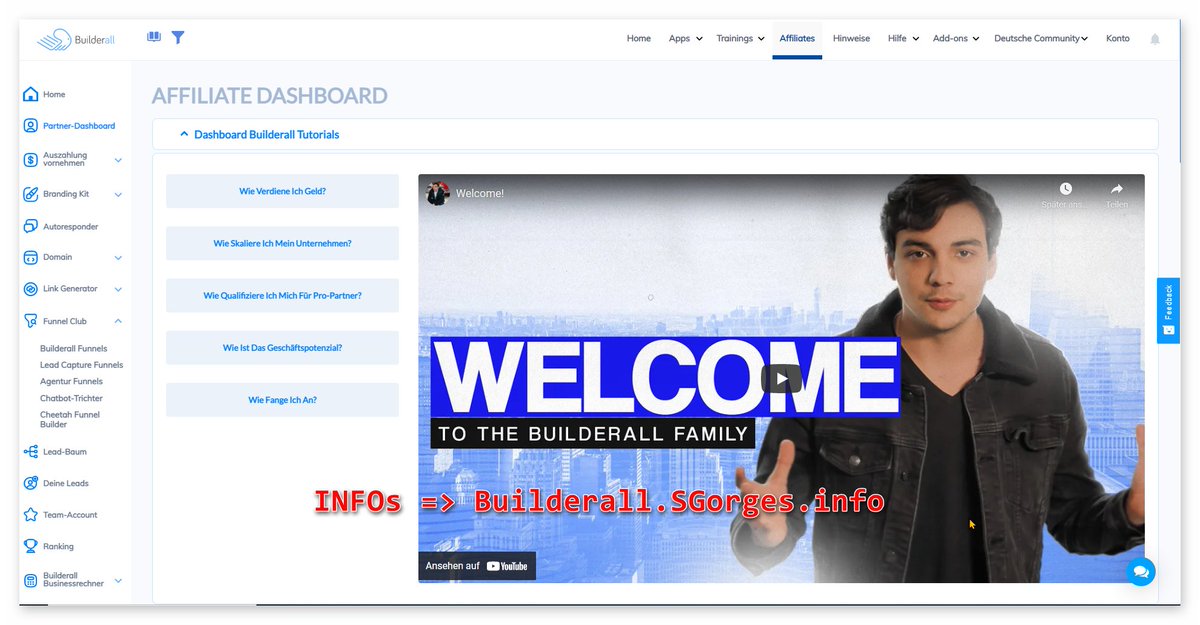The width and height of the screenshot is (1200, 625).
Task: Open the chat bubble icon
Action: coord(1141,572)
